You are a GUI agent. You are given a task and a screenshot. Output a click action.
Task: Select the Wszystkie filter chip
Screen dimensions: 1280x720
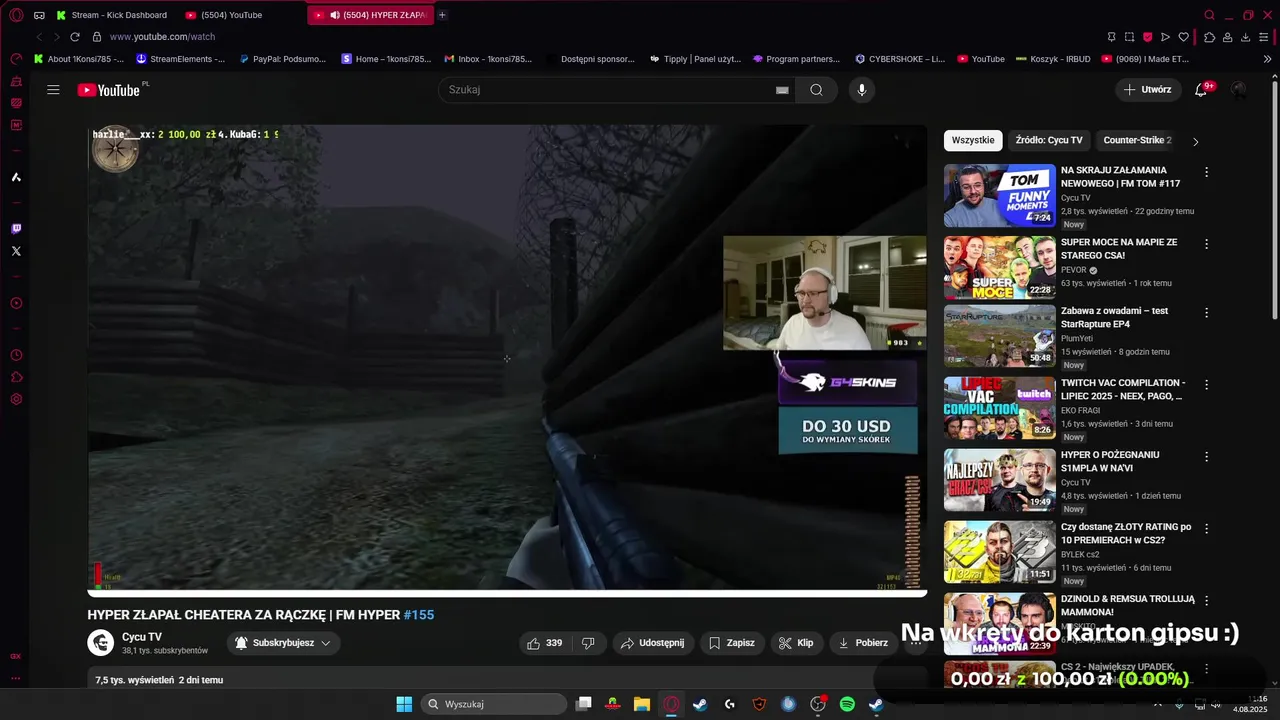tap(973, 141)
